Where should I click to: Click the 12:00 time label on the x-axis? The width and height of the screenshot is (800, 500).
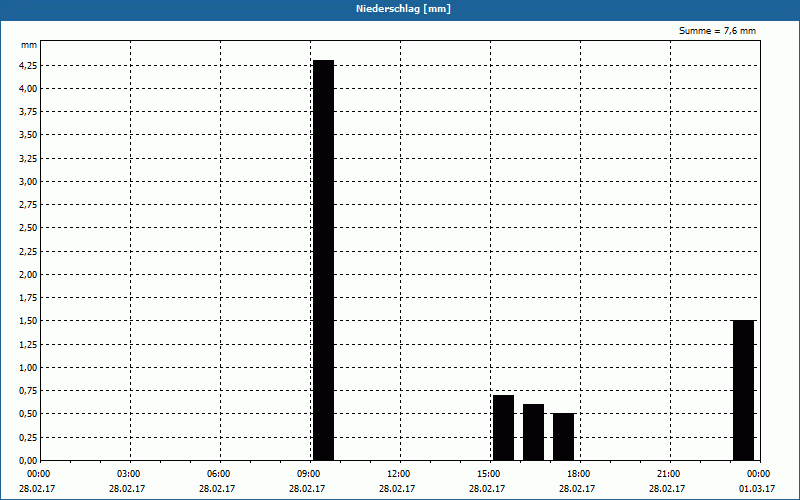point(398,474)
